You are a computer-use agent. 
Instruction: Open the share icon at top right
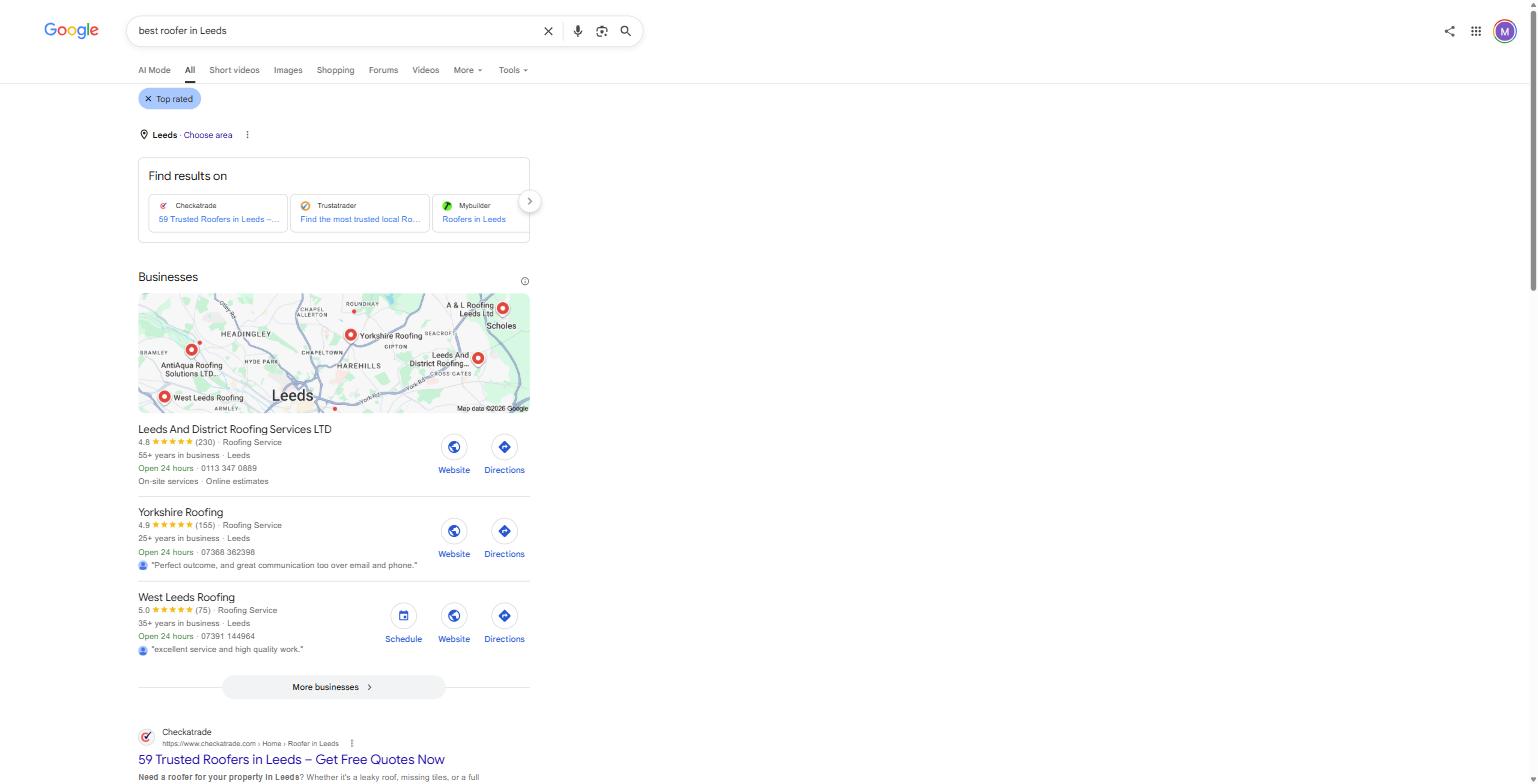coord(1449,31)
